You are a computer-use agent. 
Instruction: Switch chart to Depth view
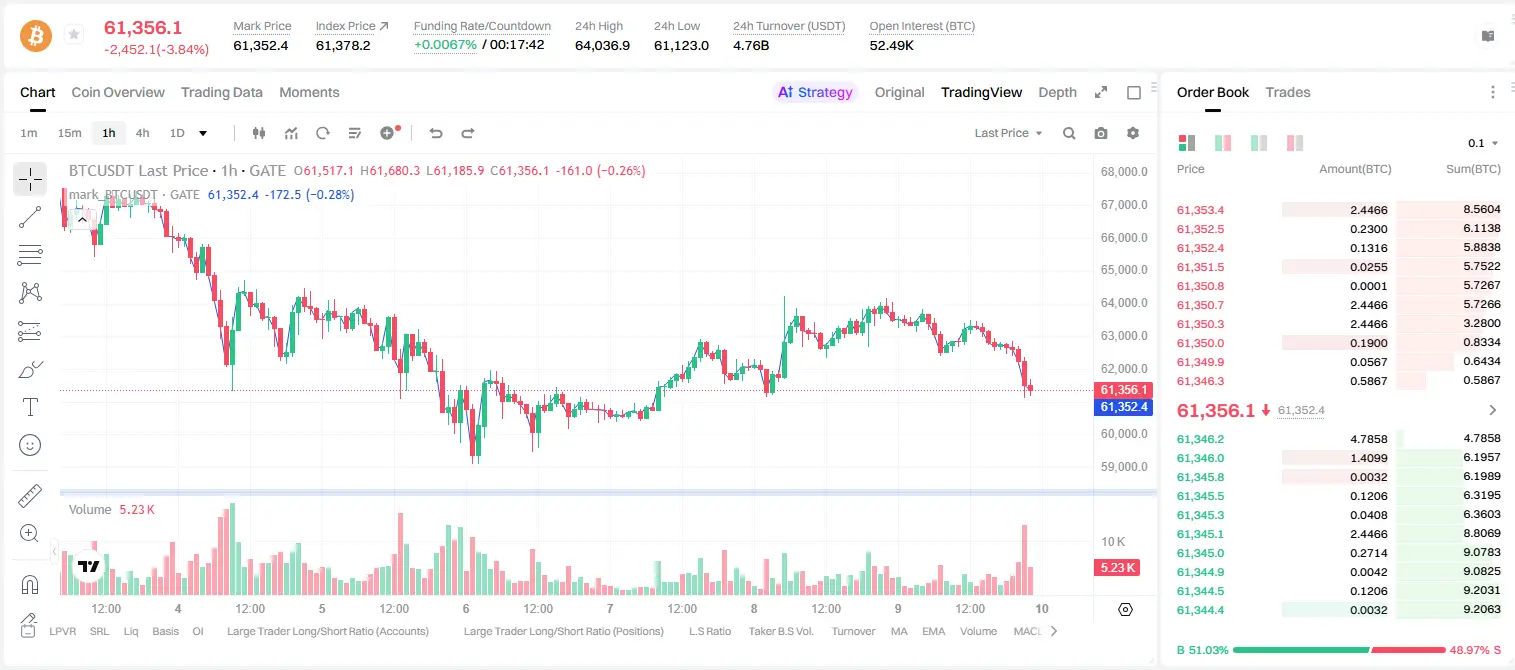(x=1057, y=92)
